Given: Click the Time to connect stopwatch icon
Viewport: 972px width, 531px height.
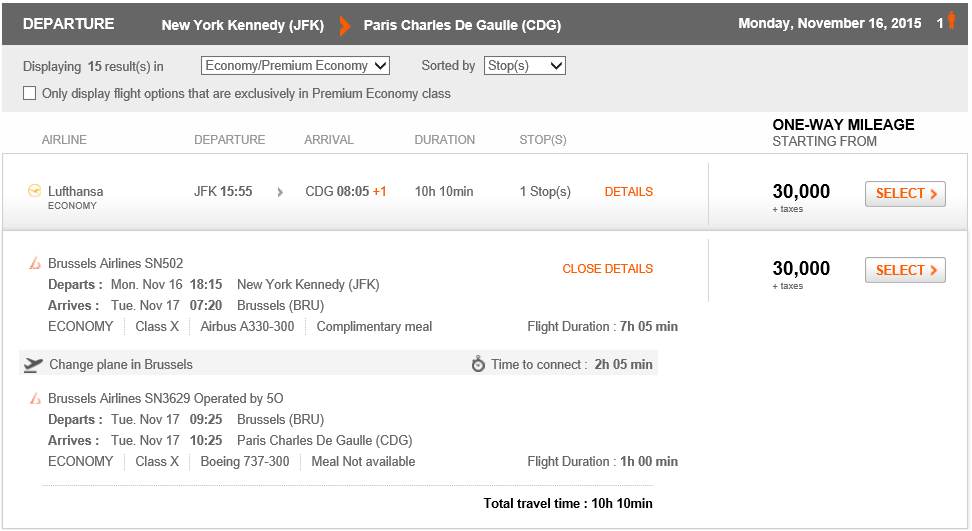Looking at the screenshot, I should click(x=478, y=364).
